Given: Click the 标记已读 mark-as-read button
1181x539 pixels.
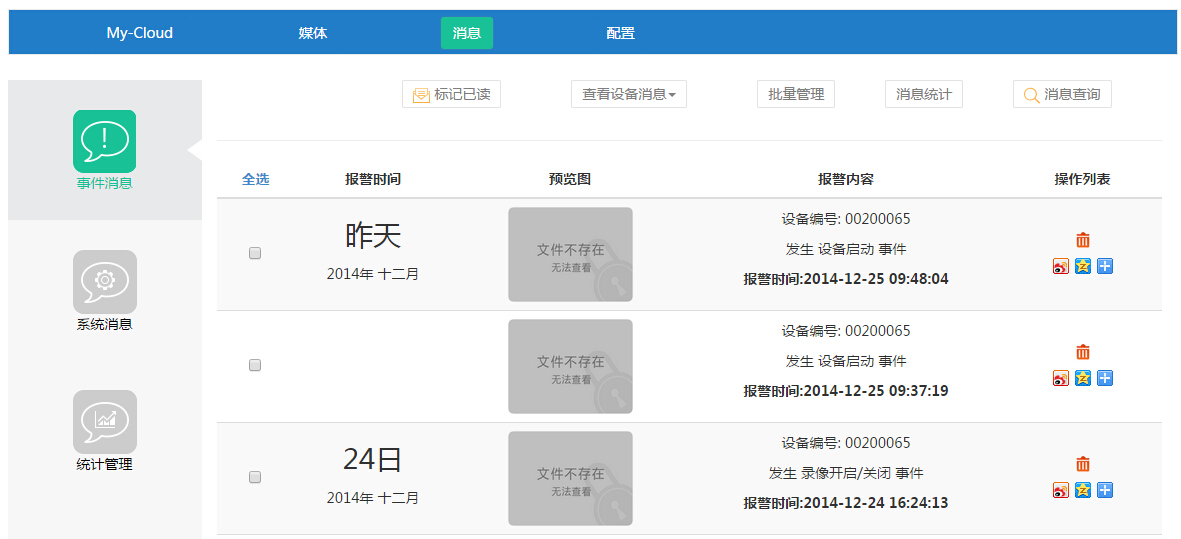Looking at the screenshot, I should click(x=451, y=95).
